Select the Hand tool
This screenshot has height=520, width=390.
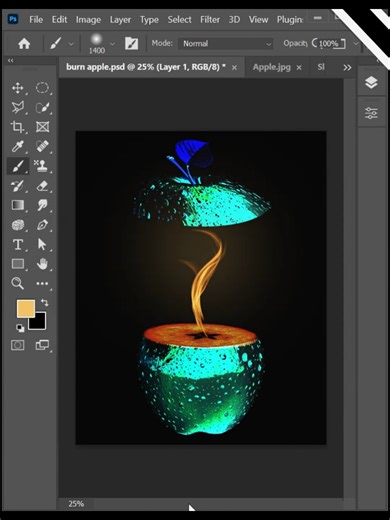coord(42,264)
